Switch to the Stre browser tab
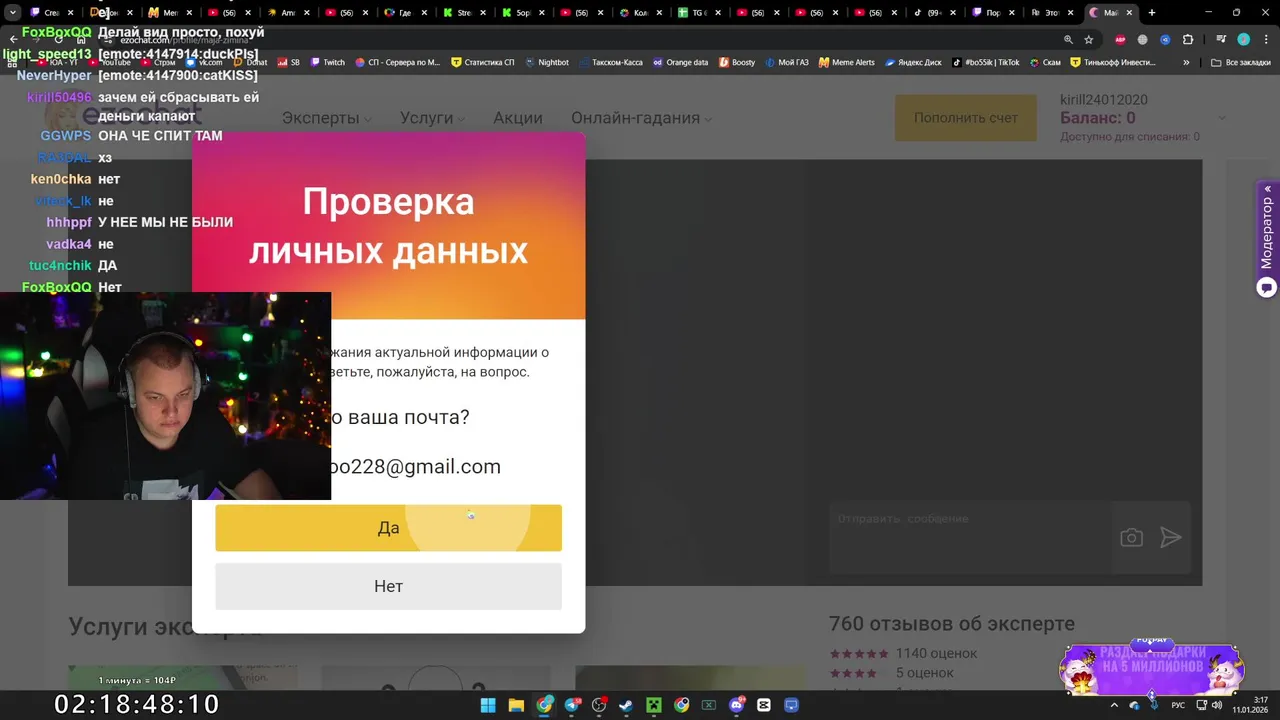This screenshot has width=1280, height=720. (x=463, y=13)
